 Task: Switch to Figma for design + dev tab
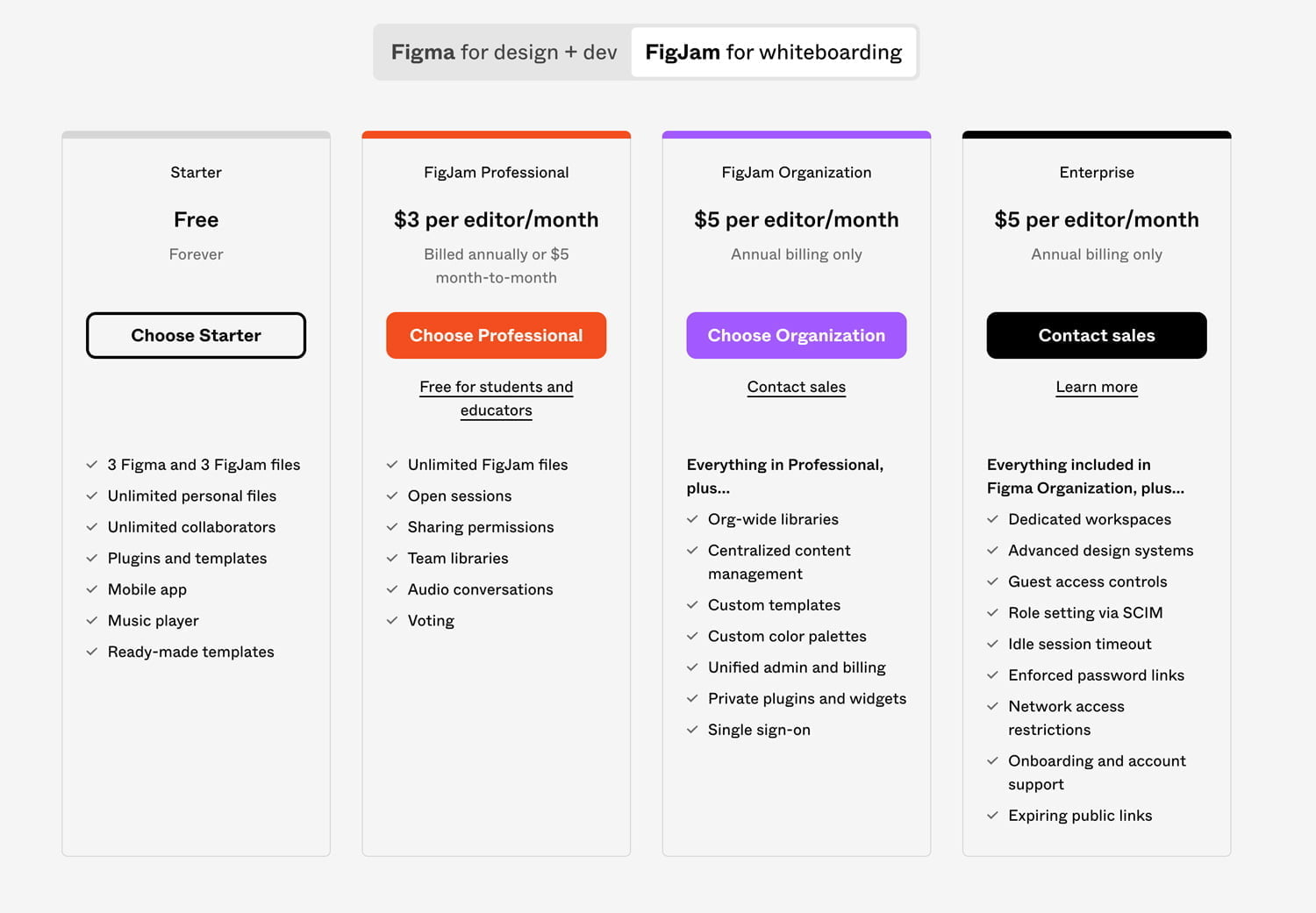(504, 53)
